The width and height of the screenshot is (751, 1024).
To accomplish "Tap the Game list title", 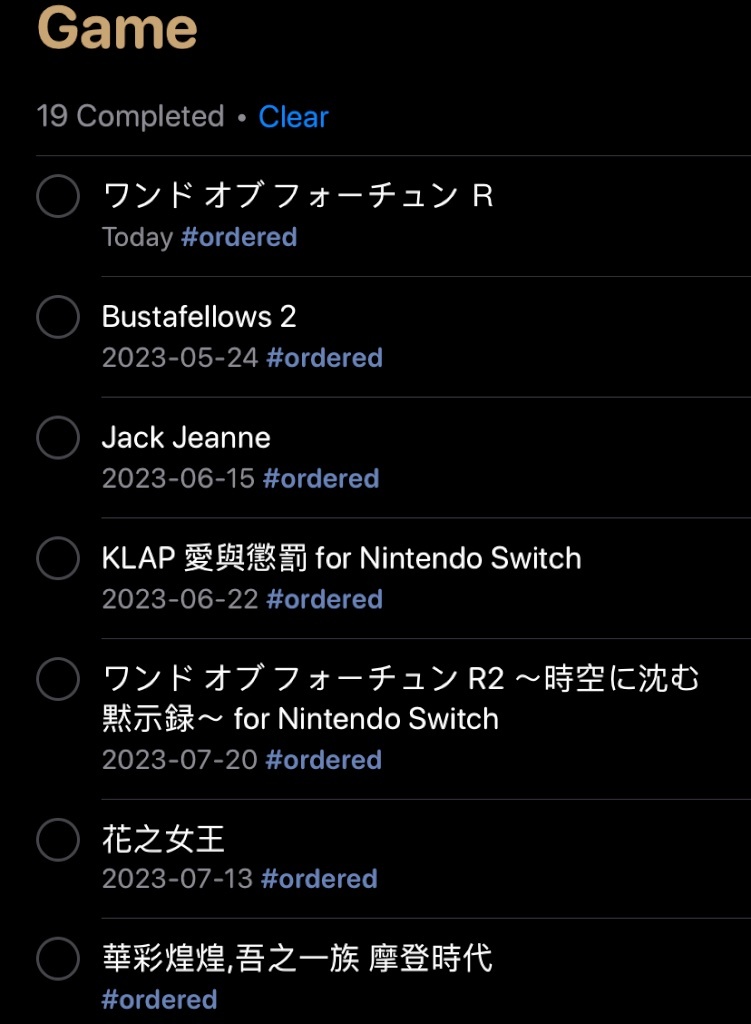I will [117, 27].
